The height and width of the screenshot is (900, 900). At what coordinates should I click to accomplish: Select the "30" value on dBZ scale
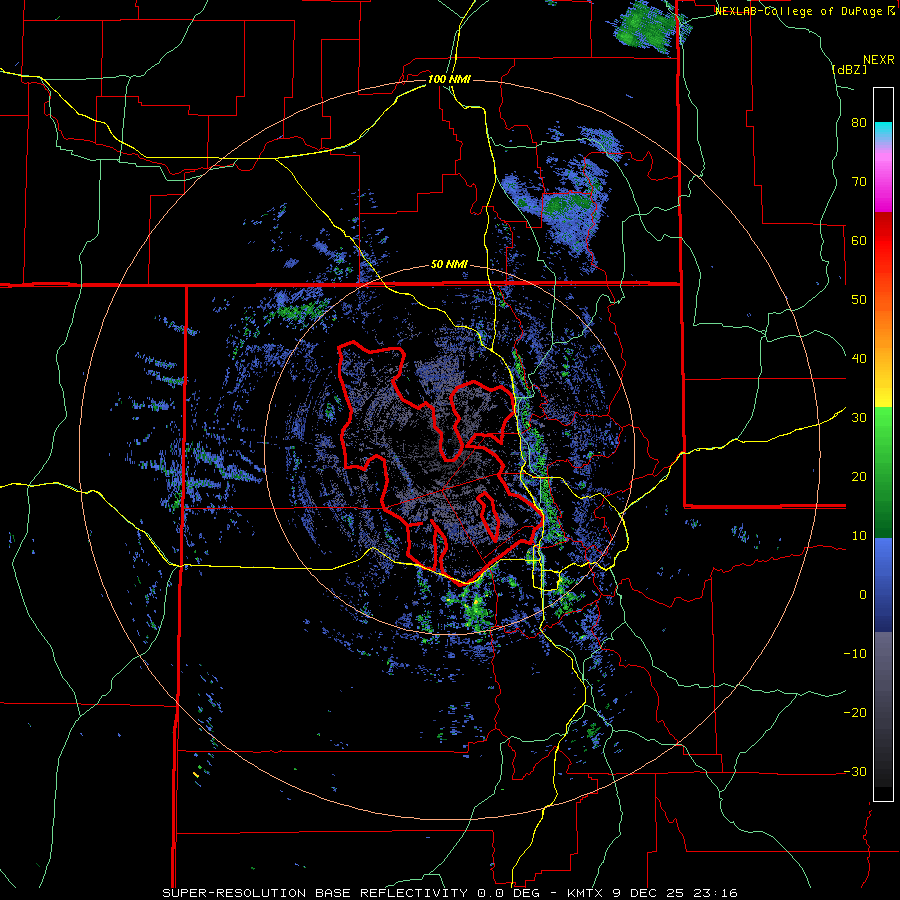point(859,418)
